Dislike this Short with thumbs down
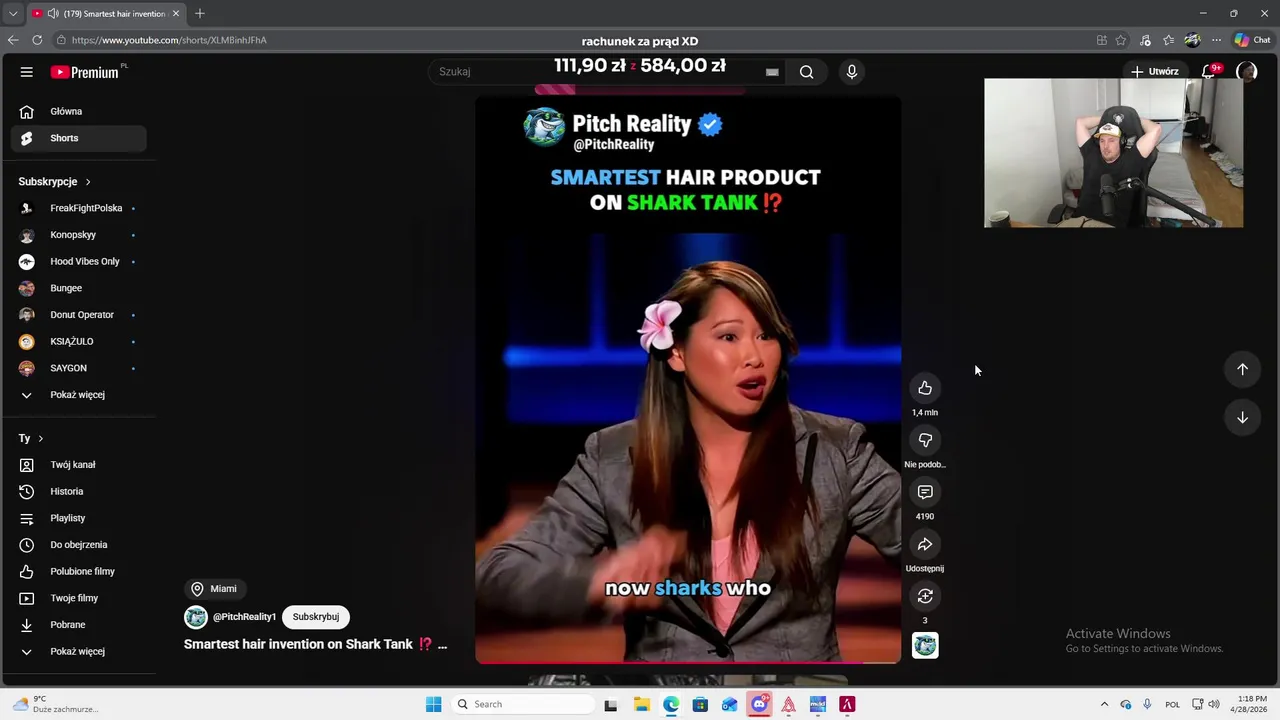This screenshot has width=1280, height=720. [925, 440]
